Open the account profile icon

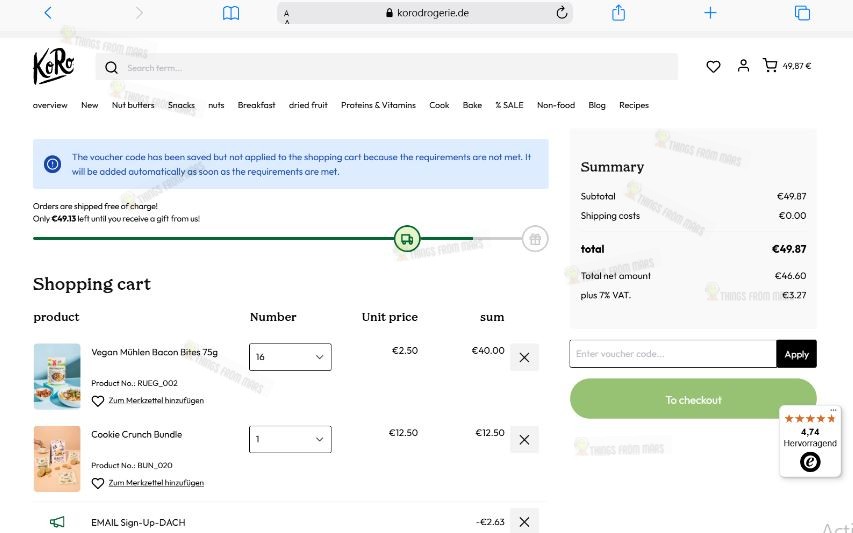[x=743, y=66]
